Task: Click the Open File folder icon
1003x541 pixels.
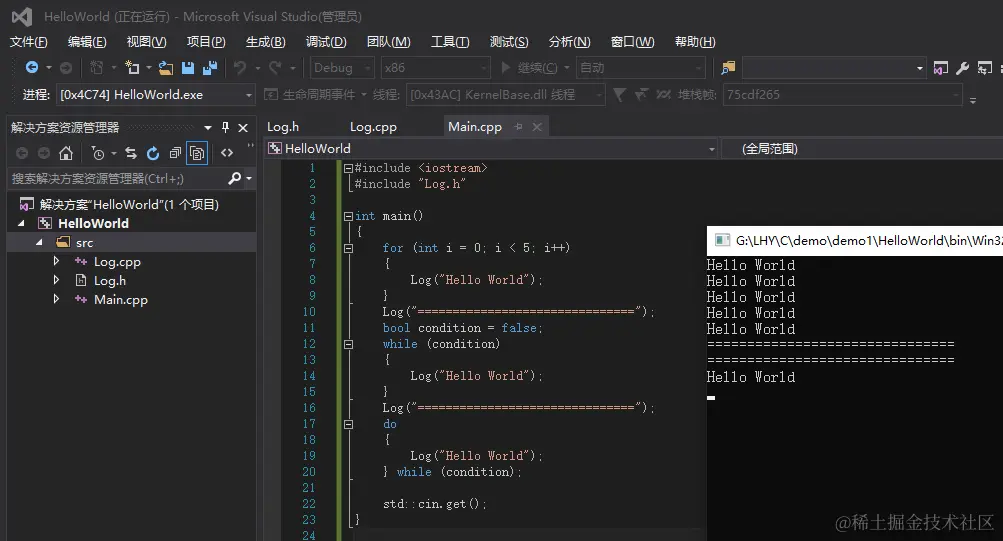Action: [x=166, y=68]
